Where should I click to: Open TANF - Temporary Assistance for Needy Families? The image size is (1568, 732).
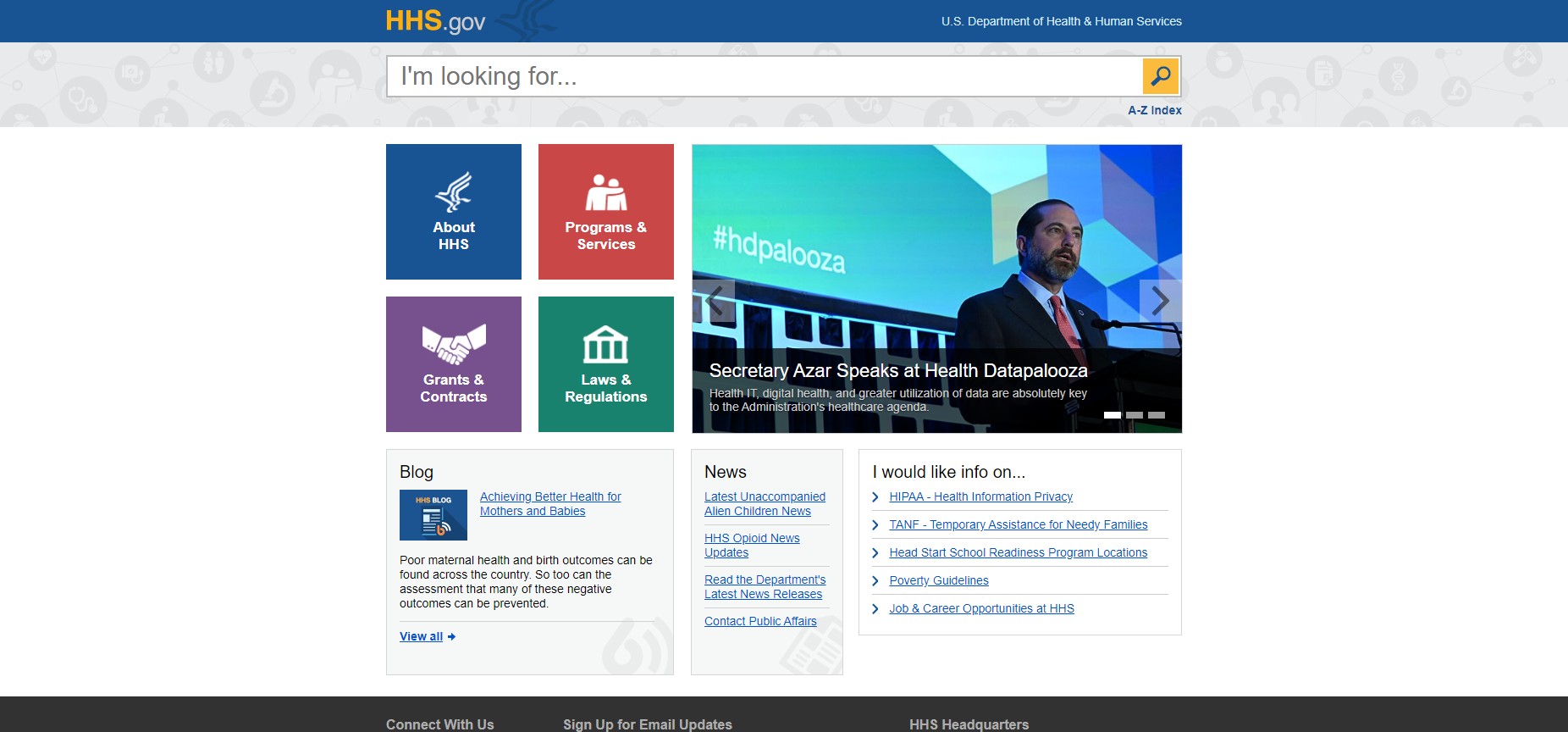point(1019,524)
